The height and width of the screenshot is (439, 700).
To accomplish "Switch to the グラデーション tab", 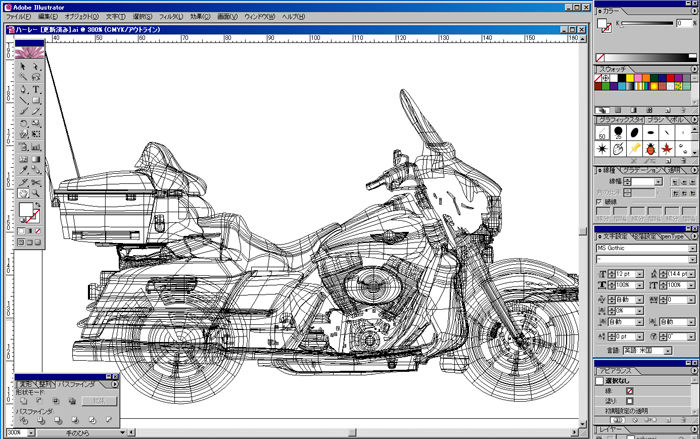I will pos(643,170).
